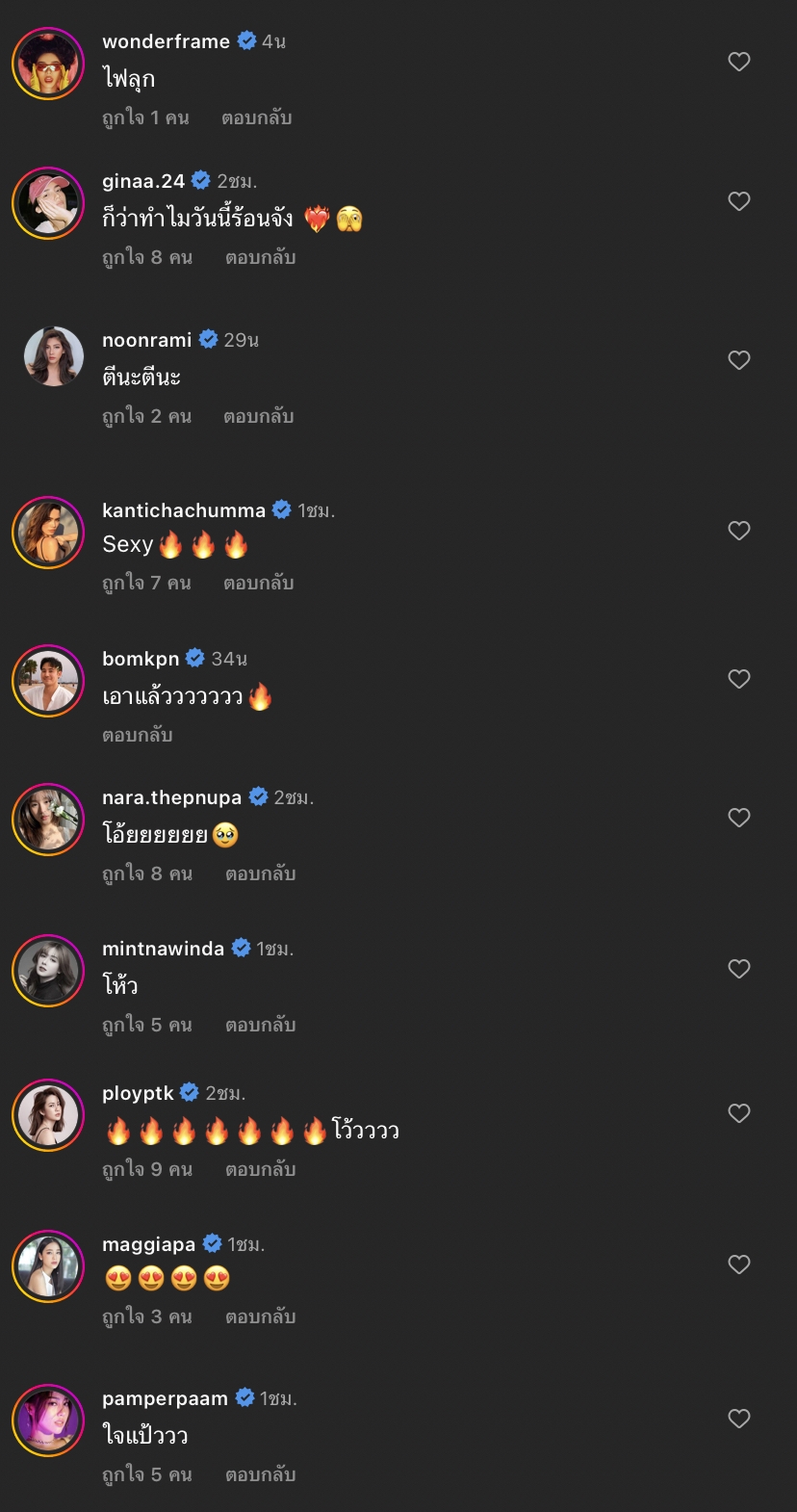The height and width of the screenshot is (1512, 797).
Task: Reply to bomkpn's comment
Action: point(138,735)
